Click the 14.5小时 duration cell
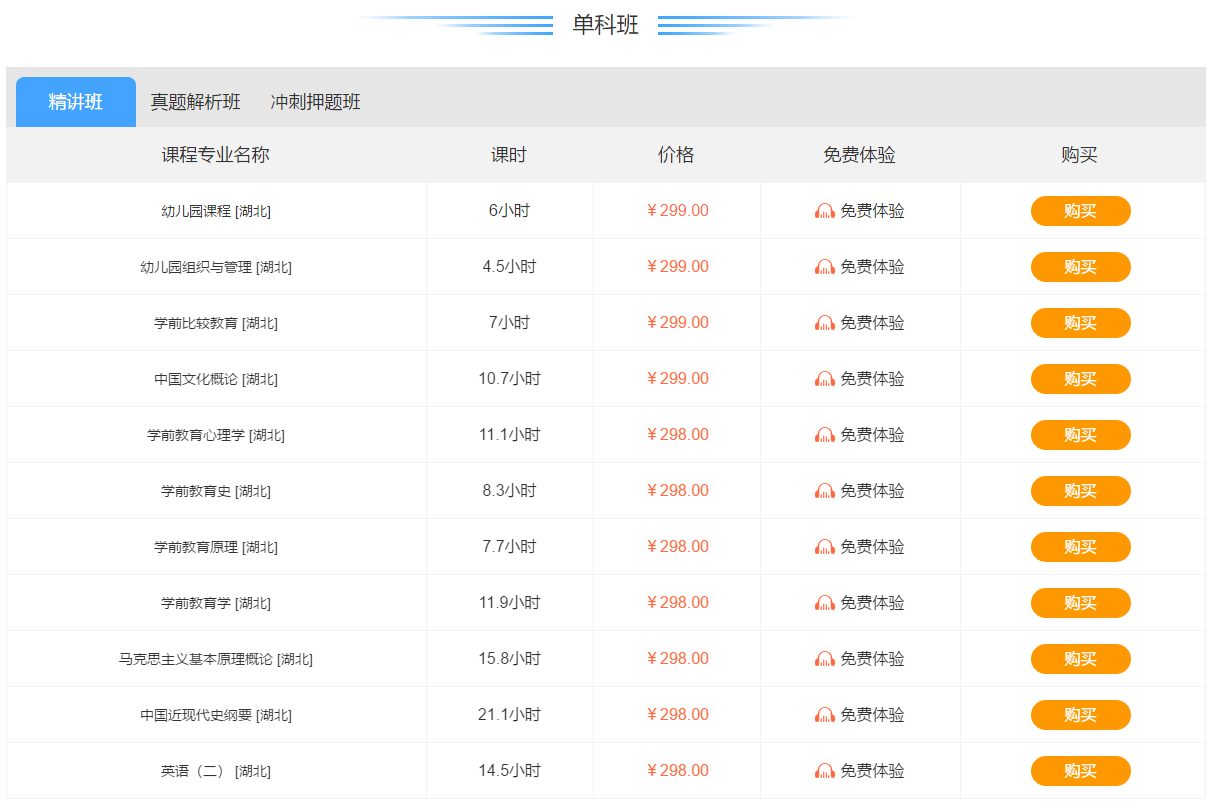This screenshot has width=1212, height=812. pyautogui.click(x=509, y=771)
